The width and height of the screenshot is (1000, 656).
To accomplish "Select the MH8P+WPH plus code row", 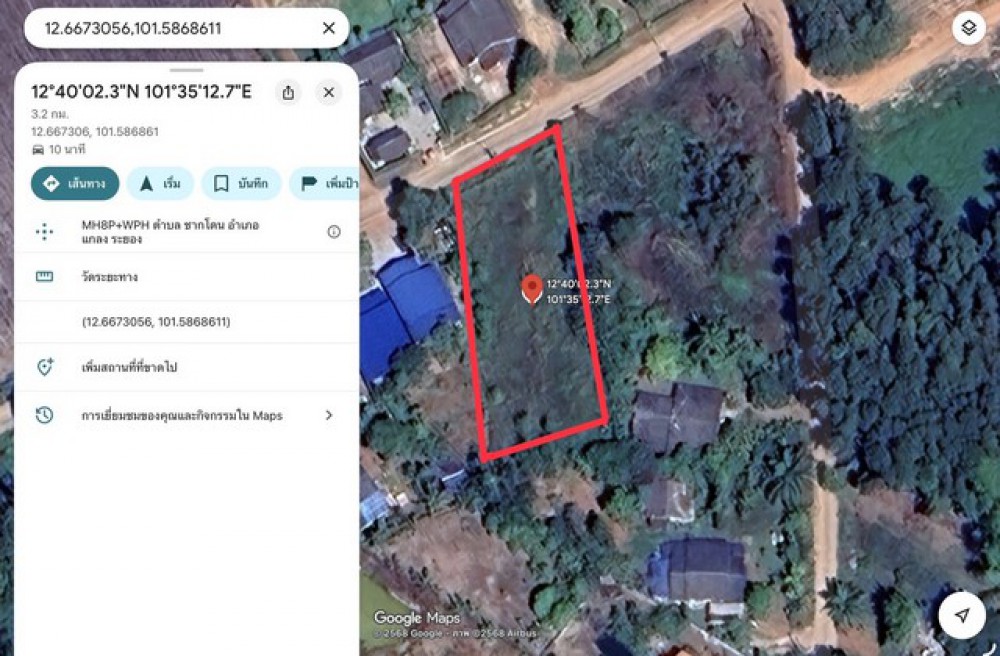I will [x=187, y=232].
